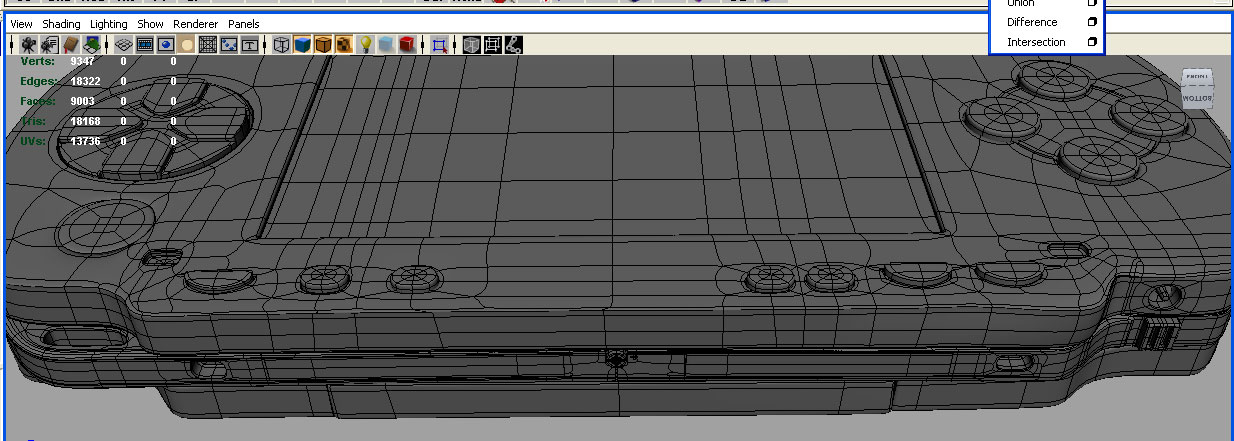Toggle the Resolution Gate icon
The width and height of the screenshot is (1234, 441).
166,45
